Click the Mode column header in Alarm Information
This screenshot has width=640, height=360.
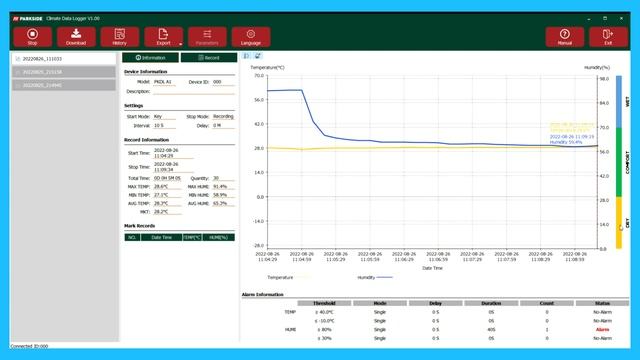[380, 303]
